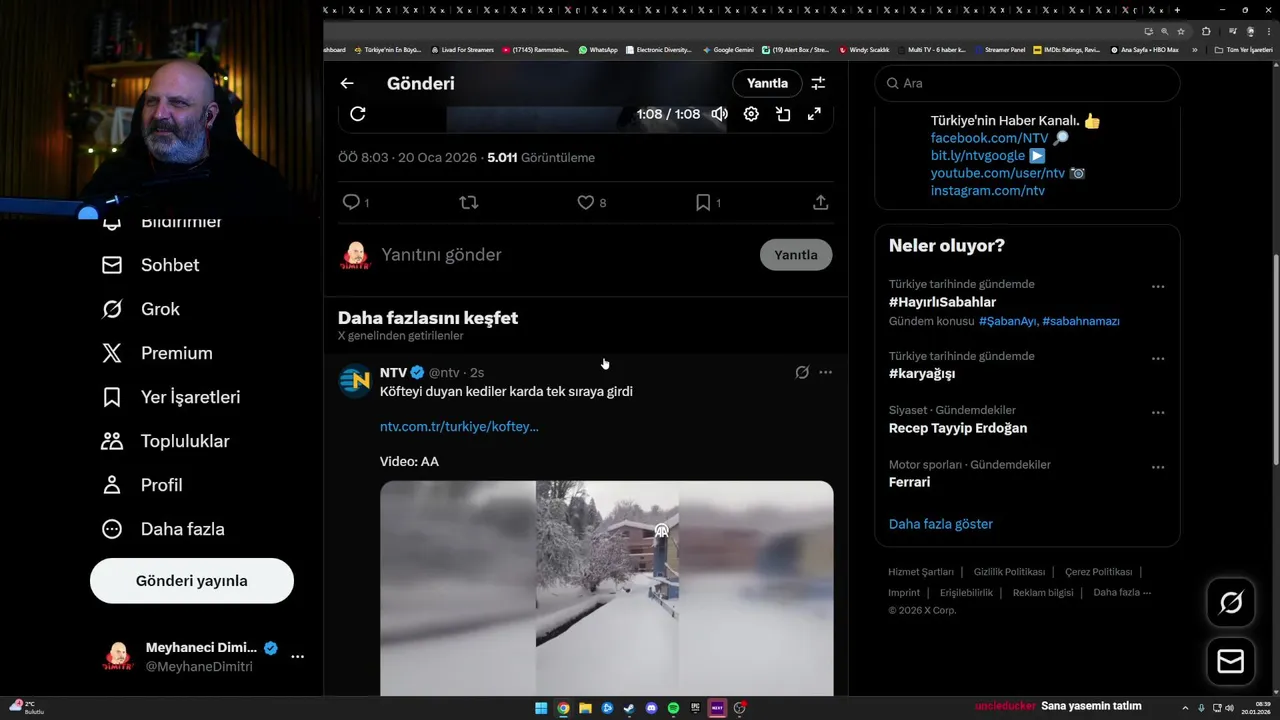Expand video to fullscreen
The height and width of the screenshot is (720, 1280).
[814, 114]
